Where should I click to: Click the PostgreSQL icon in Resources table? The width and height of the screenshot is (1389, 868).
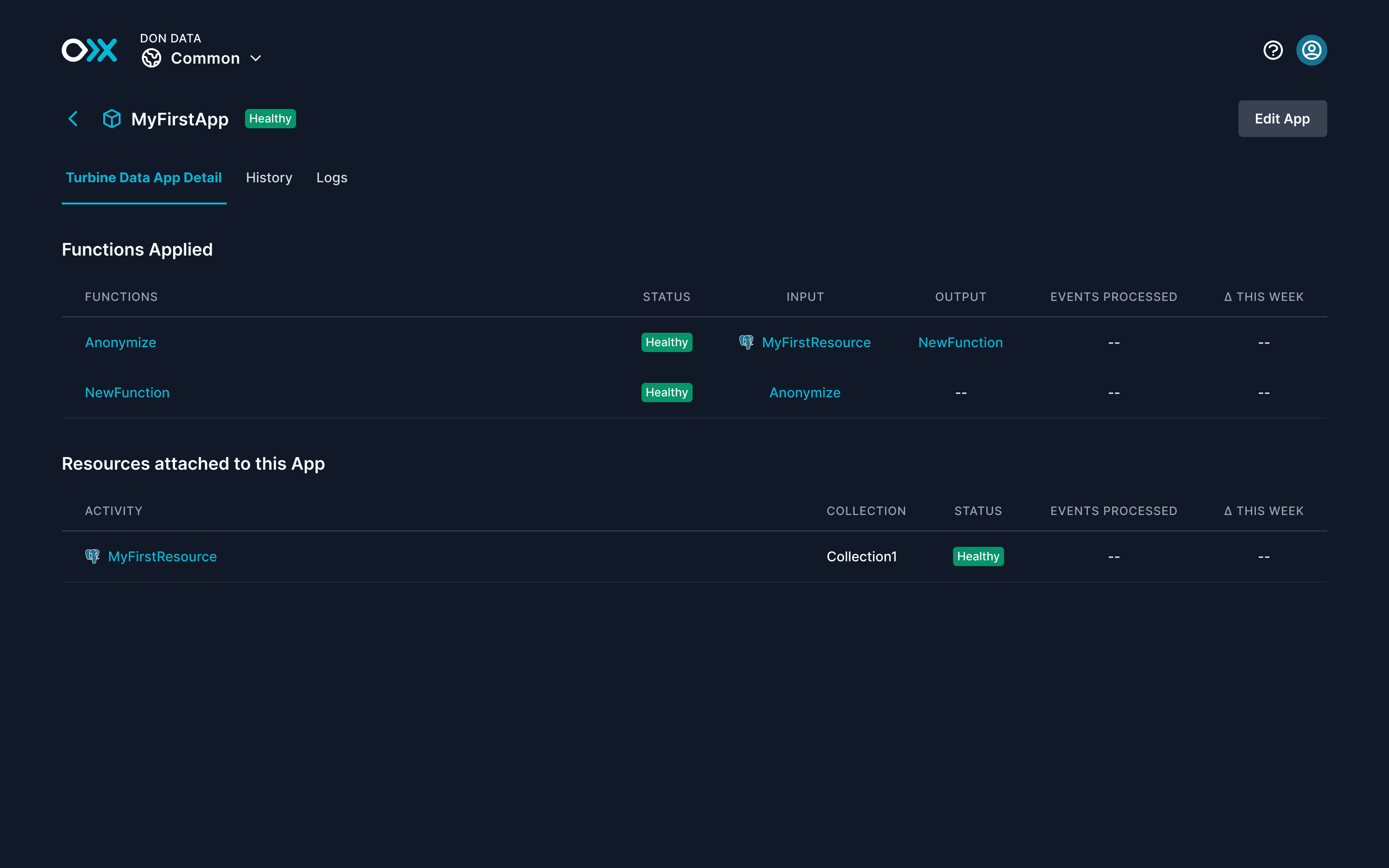(x=93, y=556)
